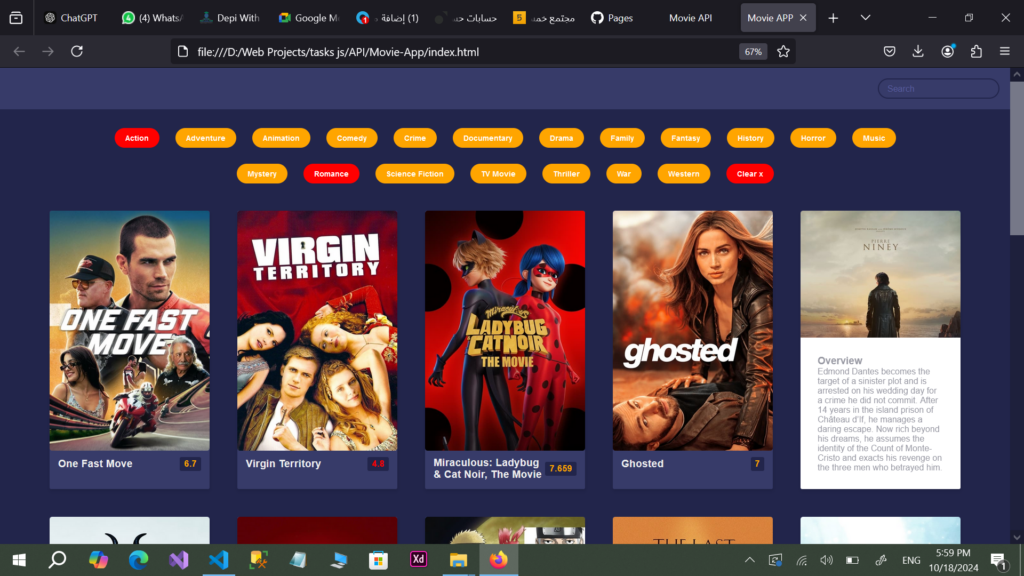Choose the TV Movie genre tag

(498, 174)
